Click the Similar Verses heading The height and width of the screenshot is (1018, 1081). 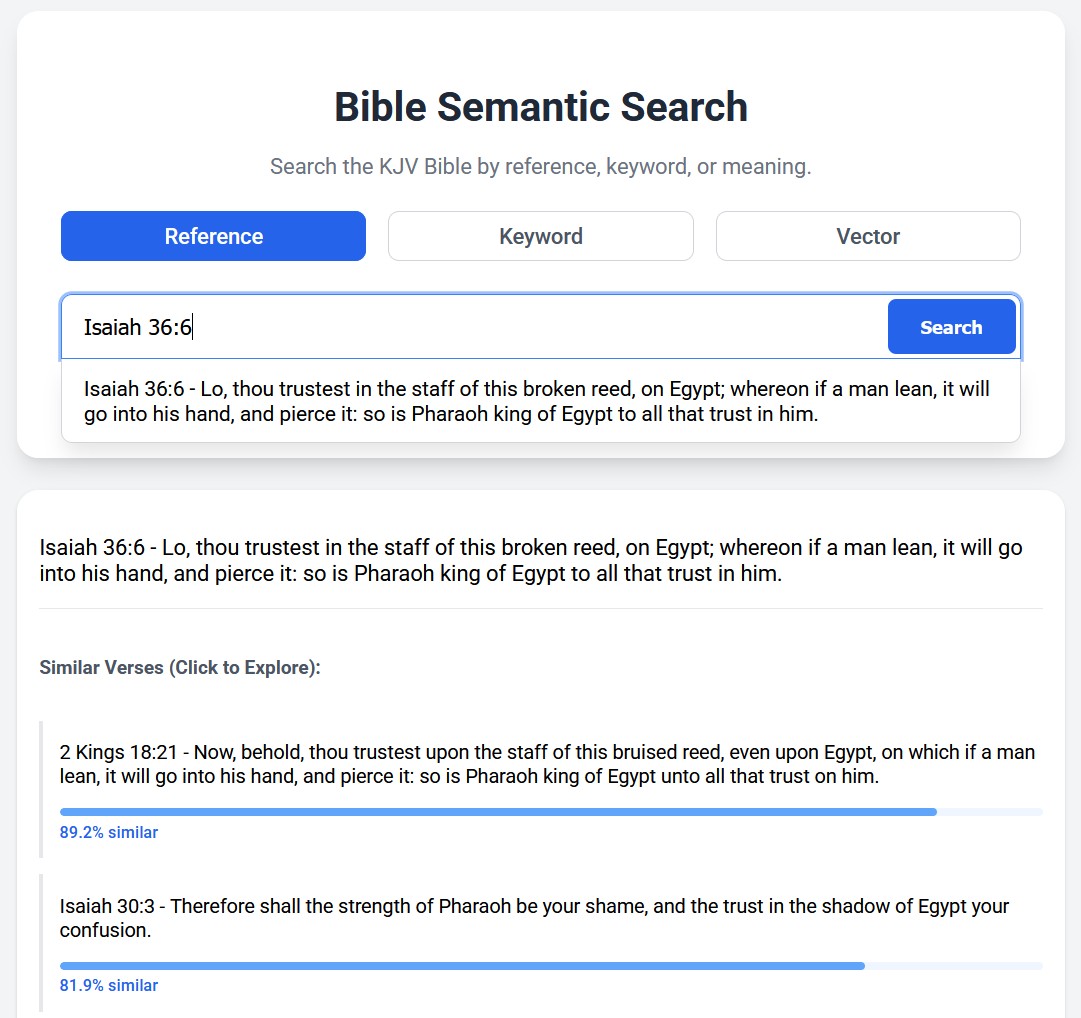(x=179, y=667)
